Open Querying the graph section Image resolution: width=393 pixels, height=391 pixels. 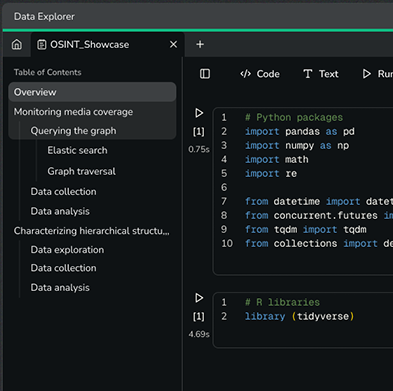point(74,131)
